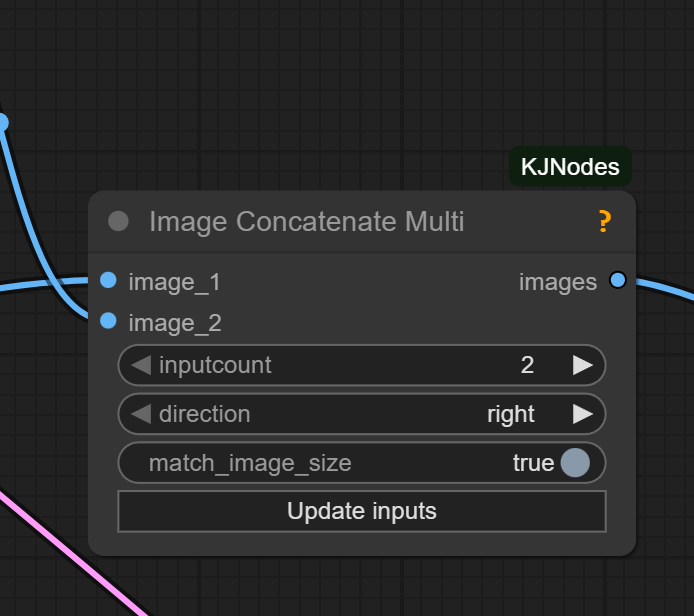Click the blue wire leaving images output

(x=666, y=290)
